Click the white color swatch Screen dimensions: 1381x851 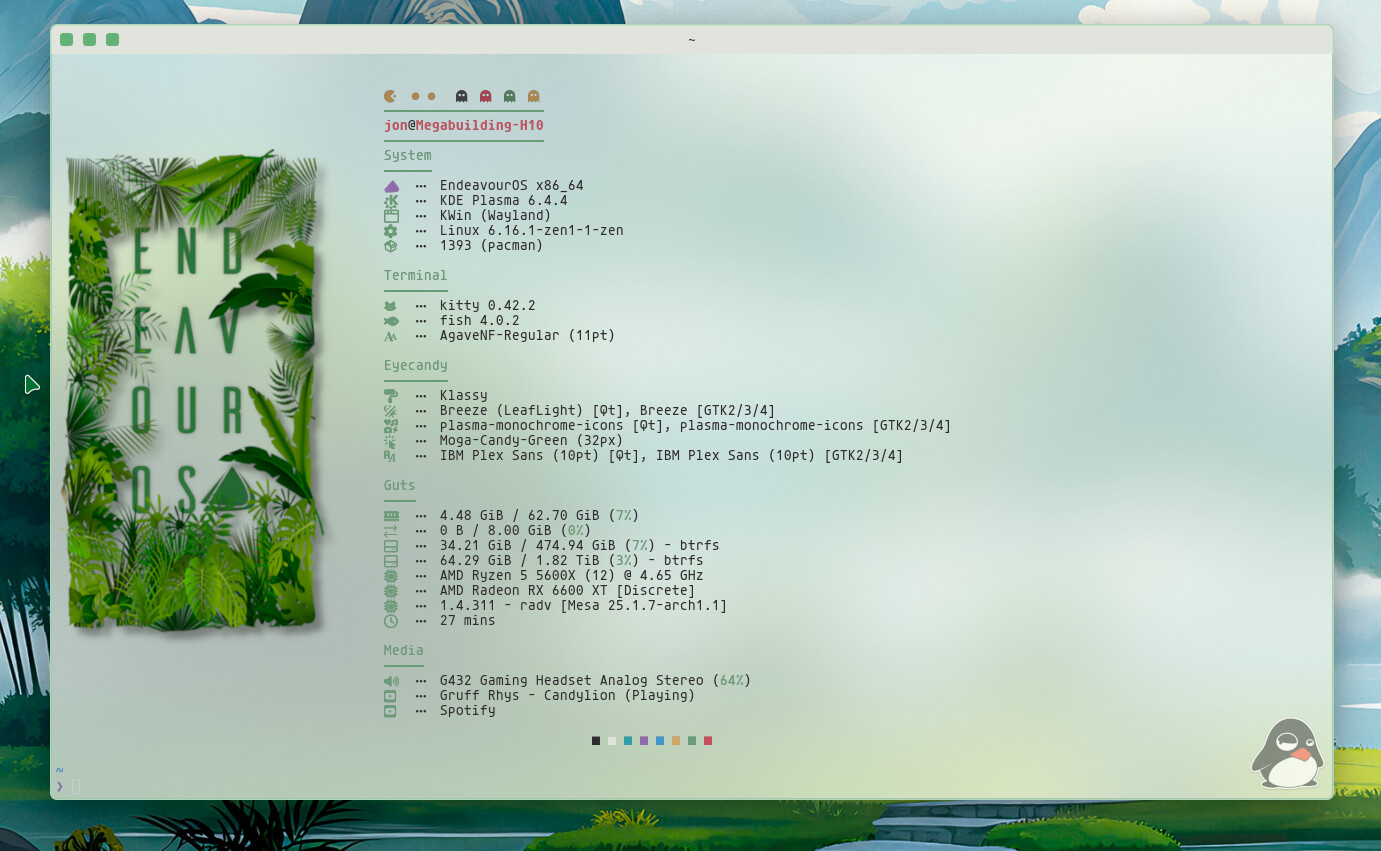click(612, 741)
